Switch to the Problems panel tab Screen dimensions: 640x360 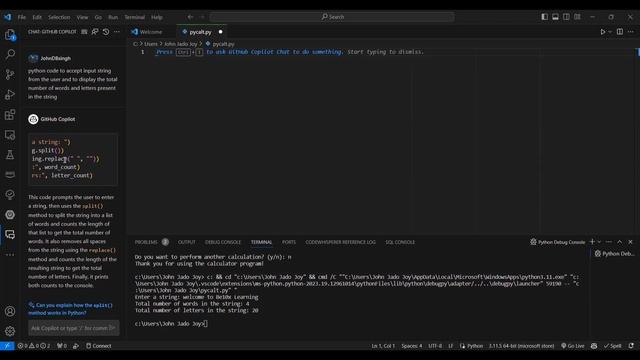(x=151, y=242)
